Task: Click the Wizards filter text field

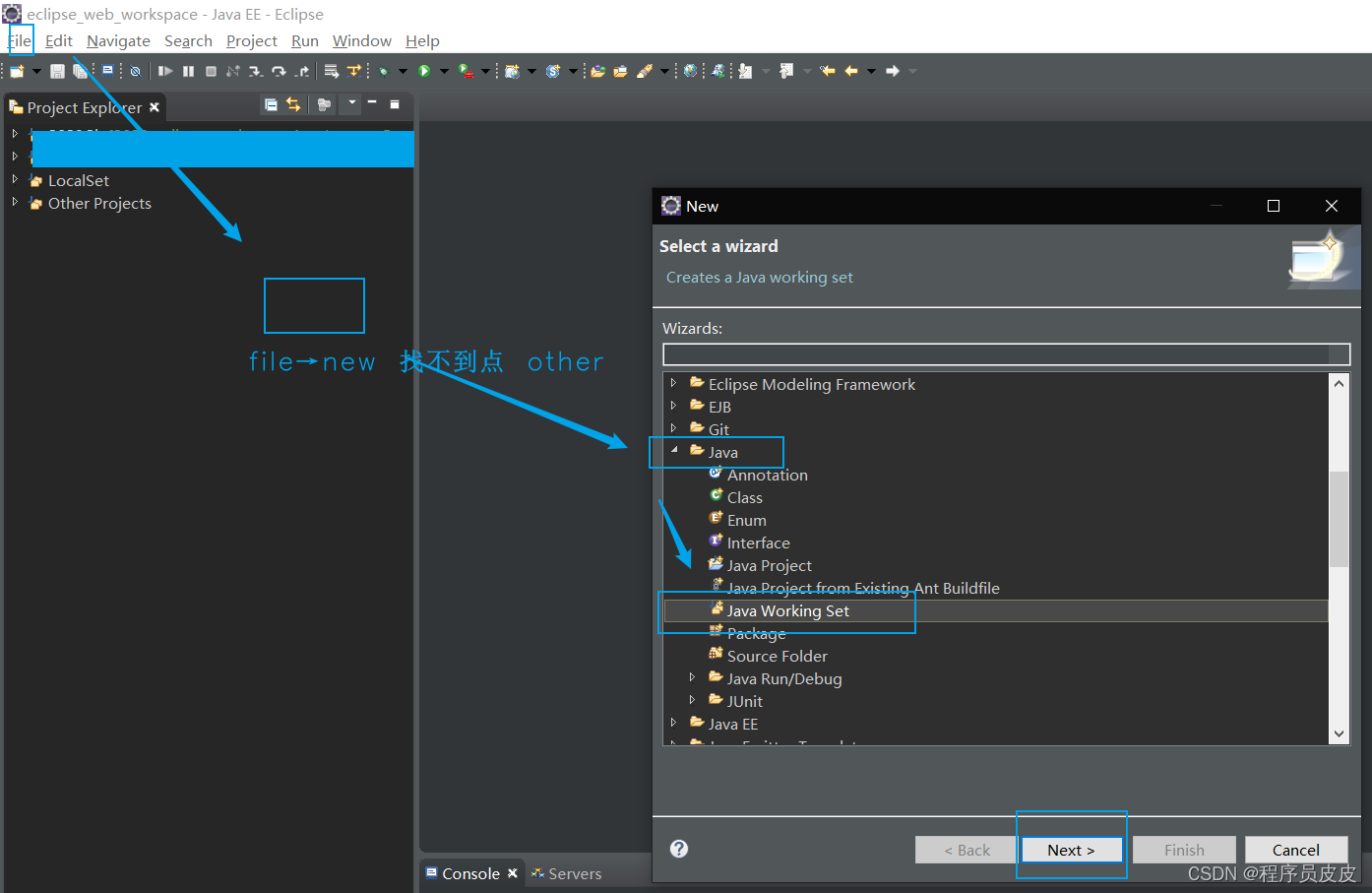Action: 1006,353
